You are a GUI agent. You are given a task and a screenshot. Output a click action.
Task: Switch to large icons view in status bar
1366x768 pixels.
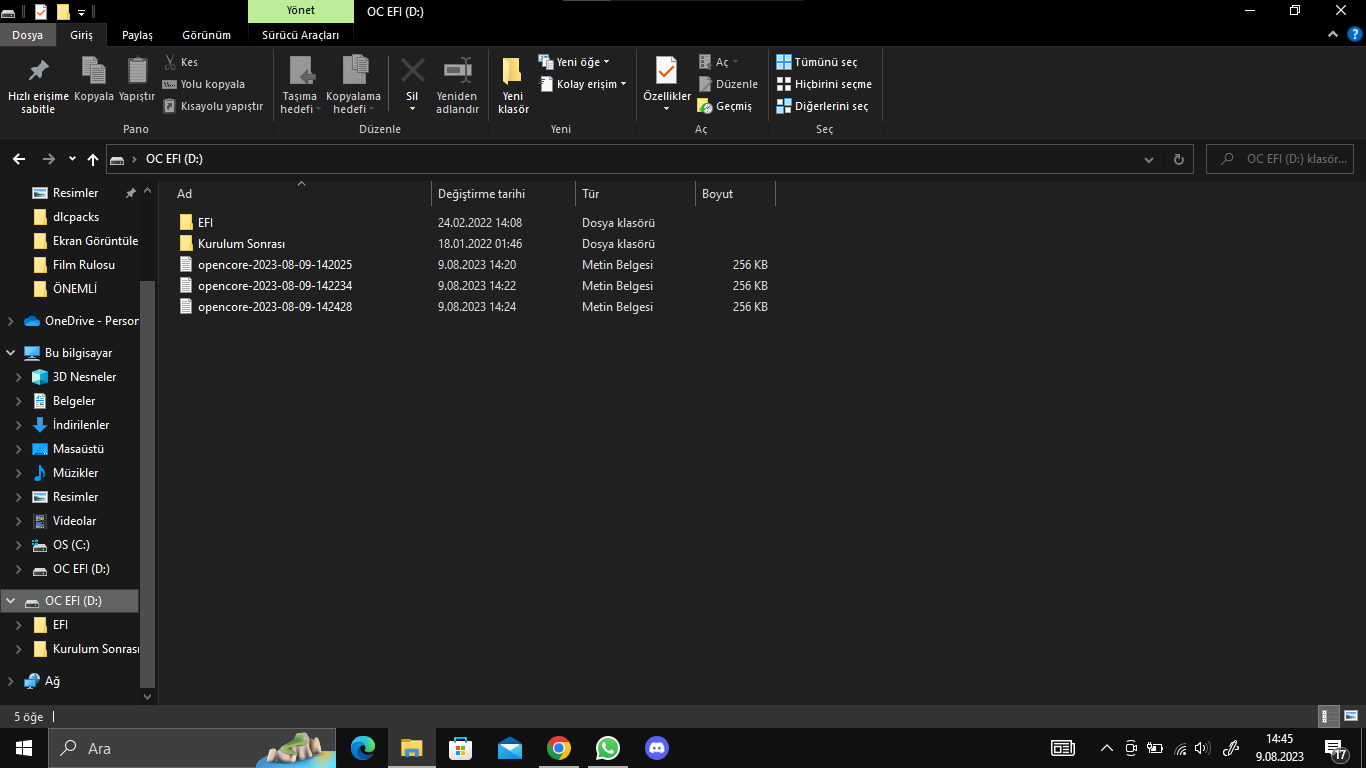(1350, 716)
